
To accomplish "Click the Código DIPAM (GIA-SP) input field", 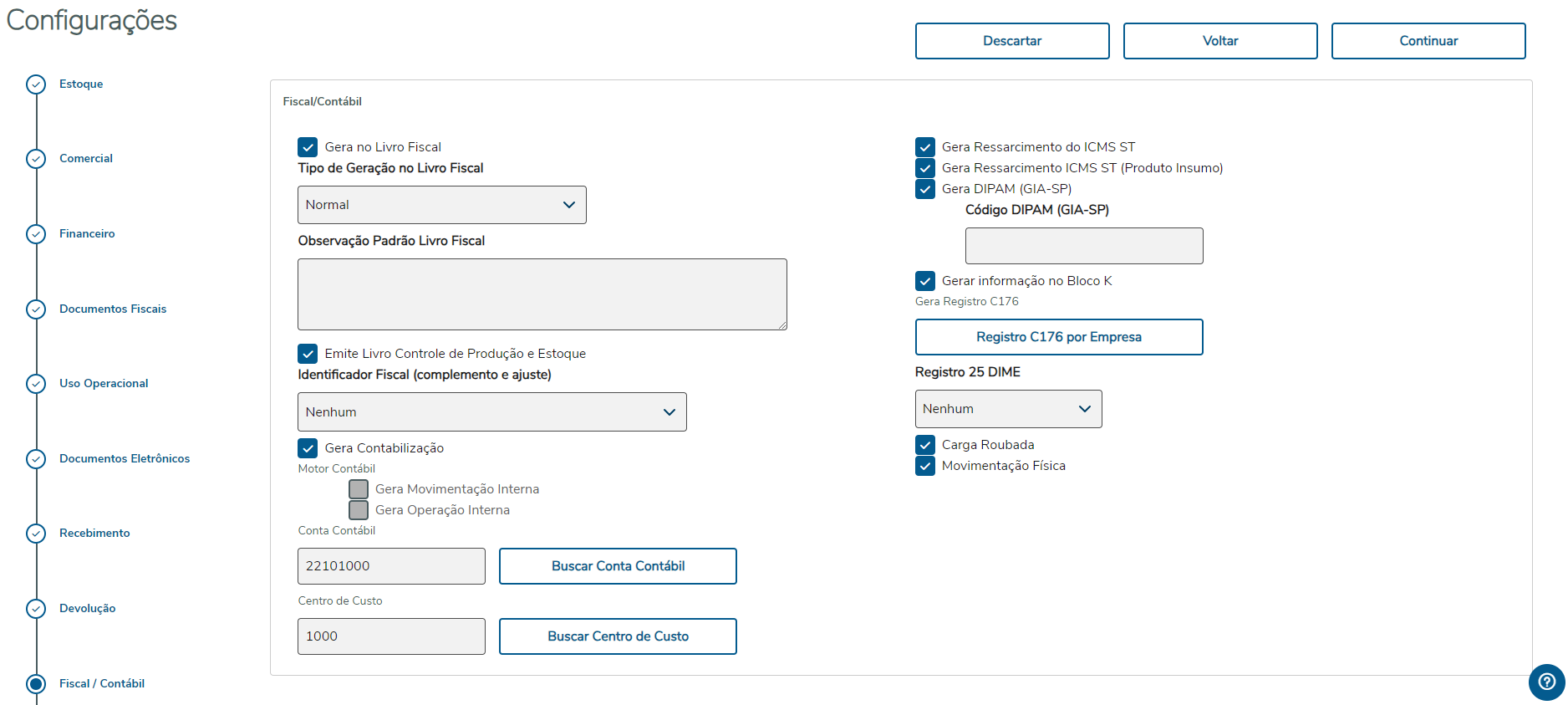I will (x=1083, y=246).
